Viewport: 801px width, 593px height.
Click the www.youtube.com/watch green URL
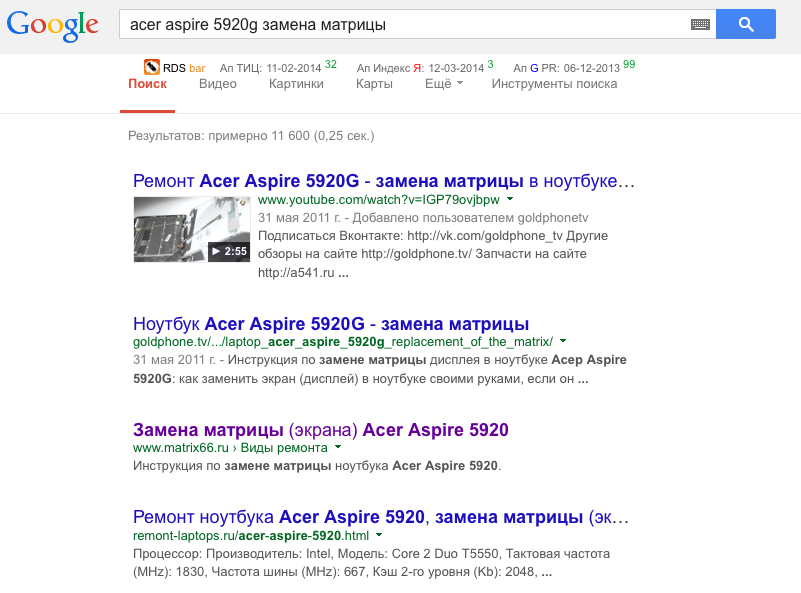pos(379,200)
